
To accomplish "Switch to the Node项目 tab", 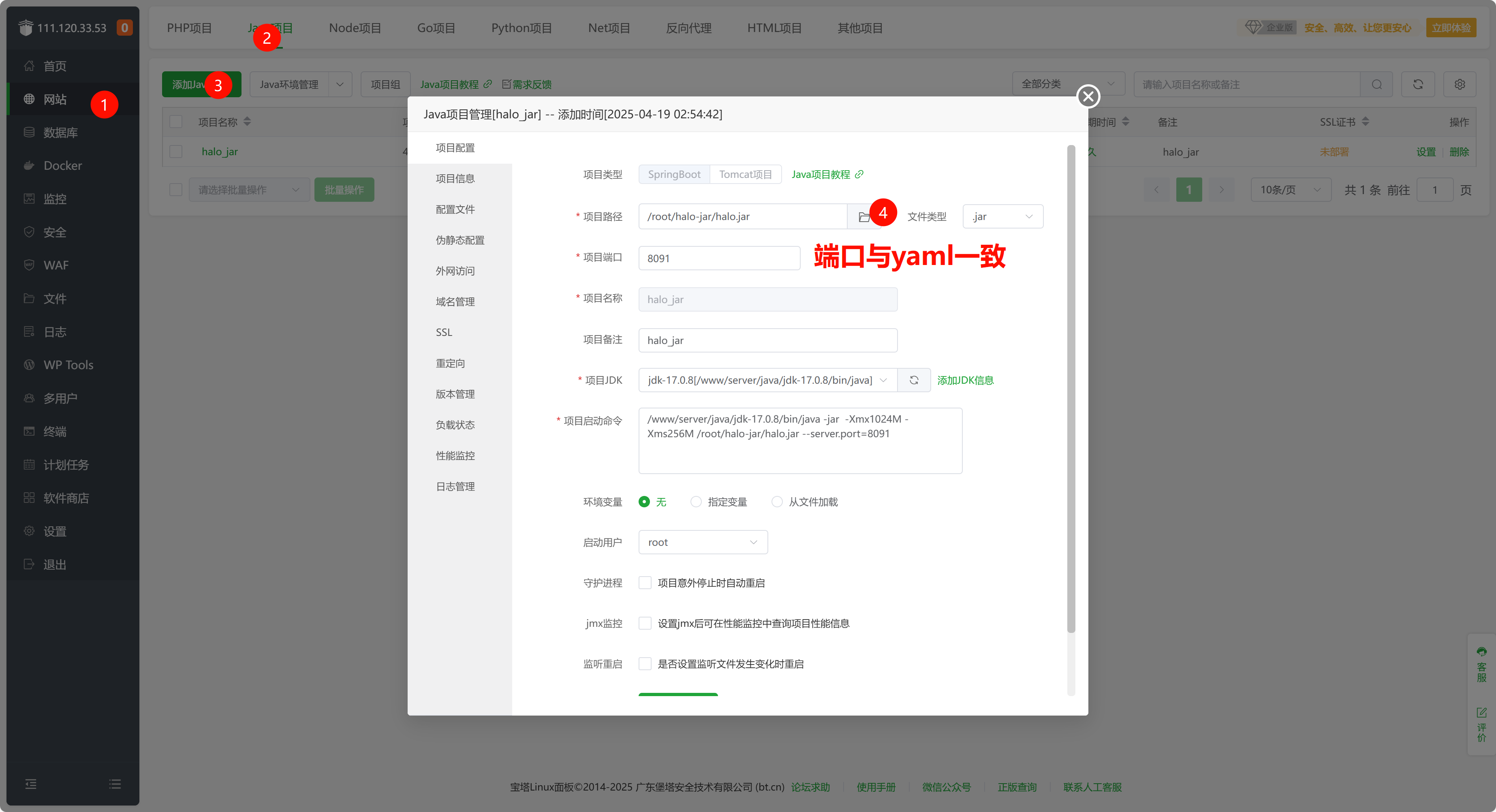I will (x=355, y=28).
